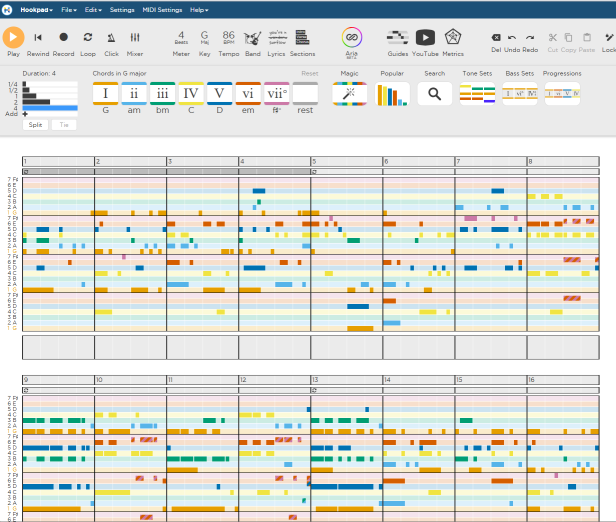Viewport: 616px width, 522px height.
Task: Click the Copy icon
Action: (568, 37)
